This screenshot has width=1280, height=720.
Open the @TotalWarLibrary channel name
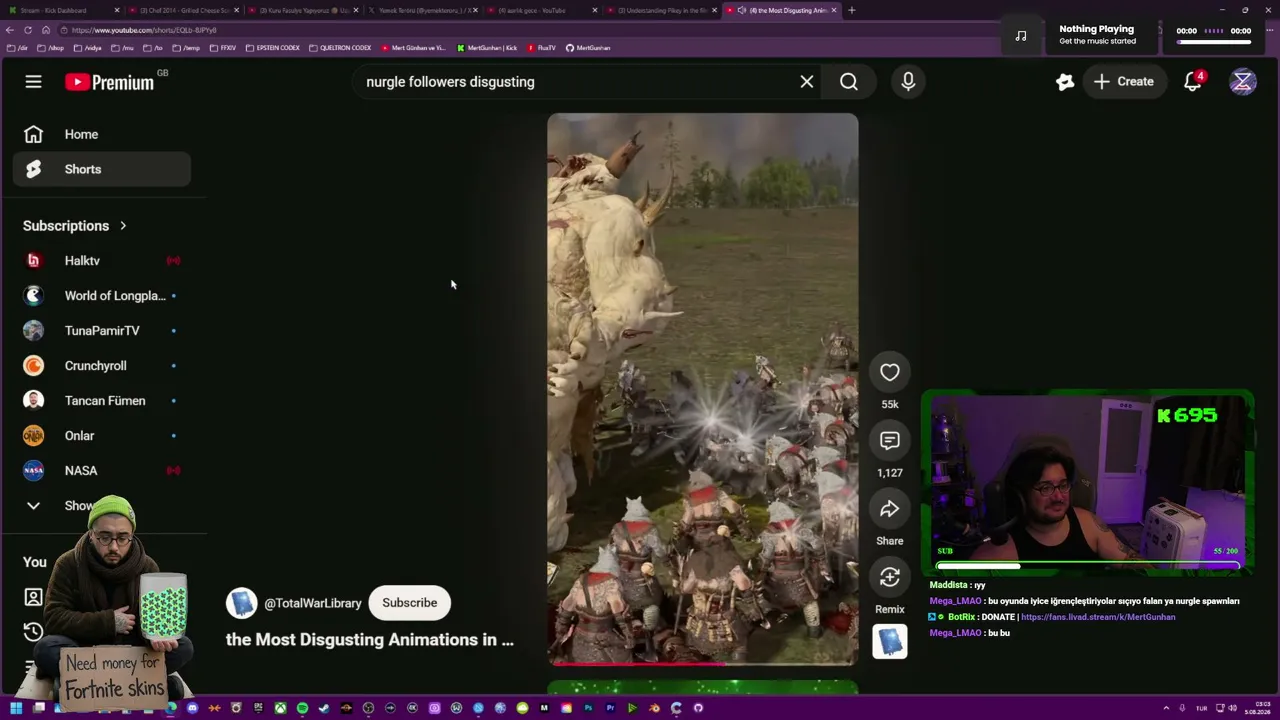point(313,603)
